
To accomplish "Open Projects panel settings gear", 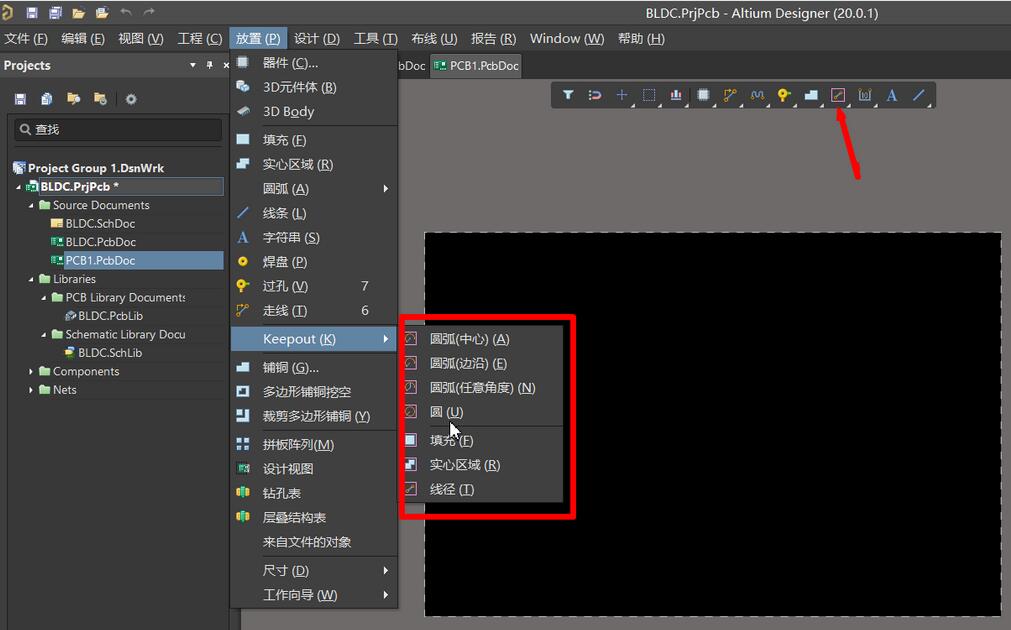I will point(131,99).
